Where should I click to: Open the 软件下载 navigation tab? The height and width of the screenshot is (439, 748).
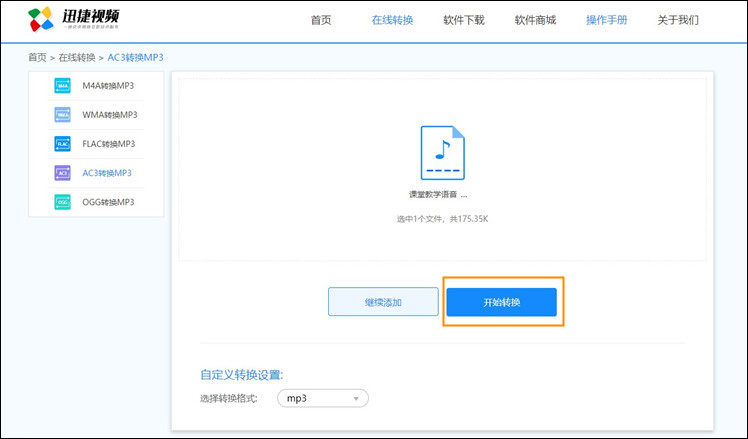tap(464, 20)
